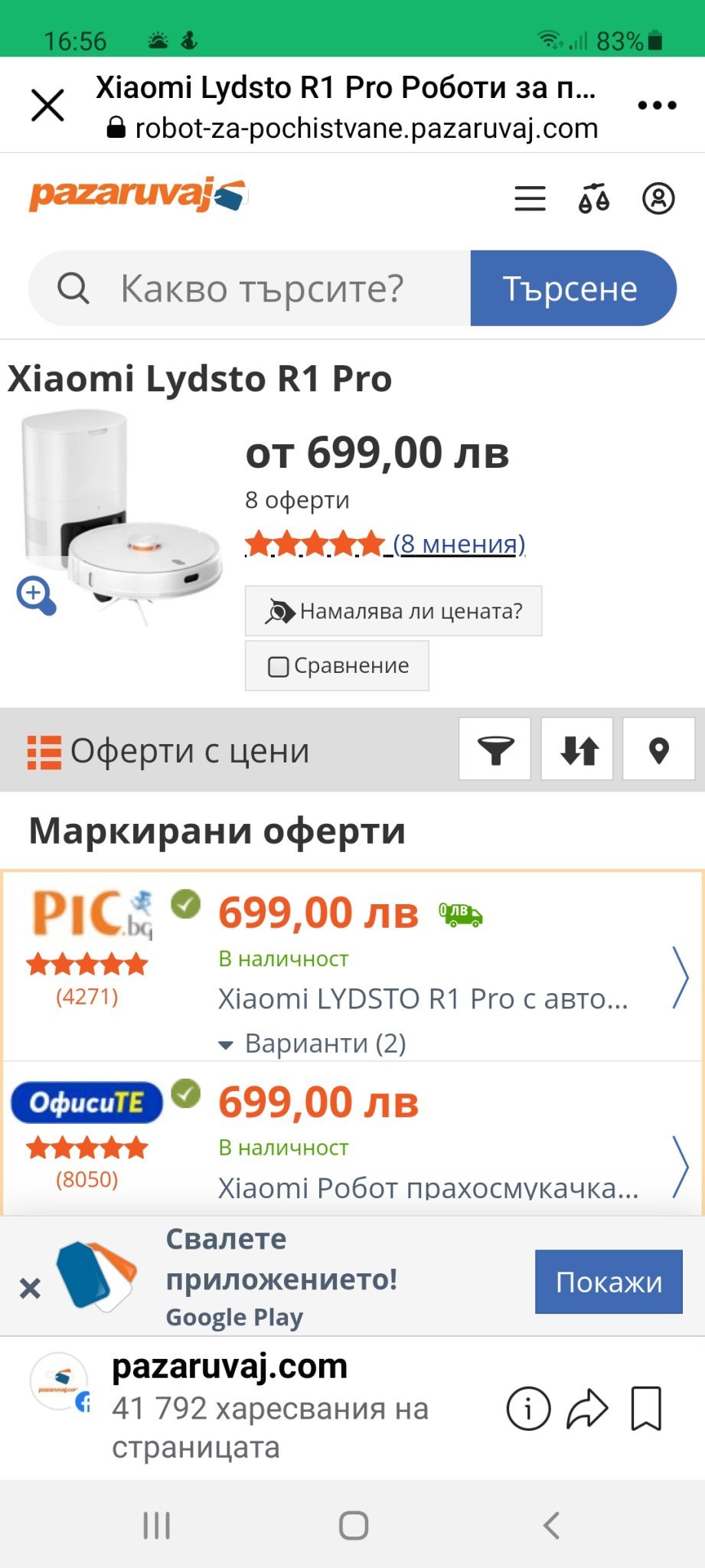This screenshot has height=1568, width=705.
Task: Tap the info circle icon
Action: (528, 1408)
